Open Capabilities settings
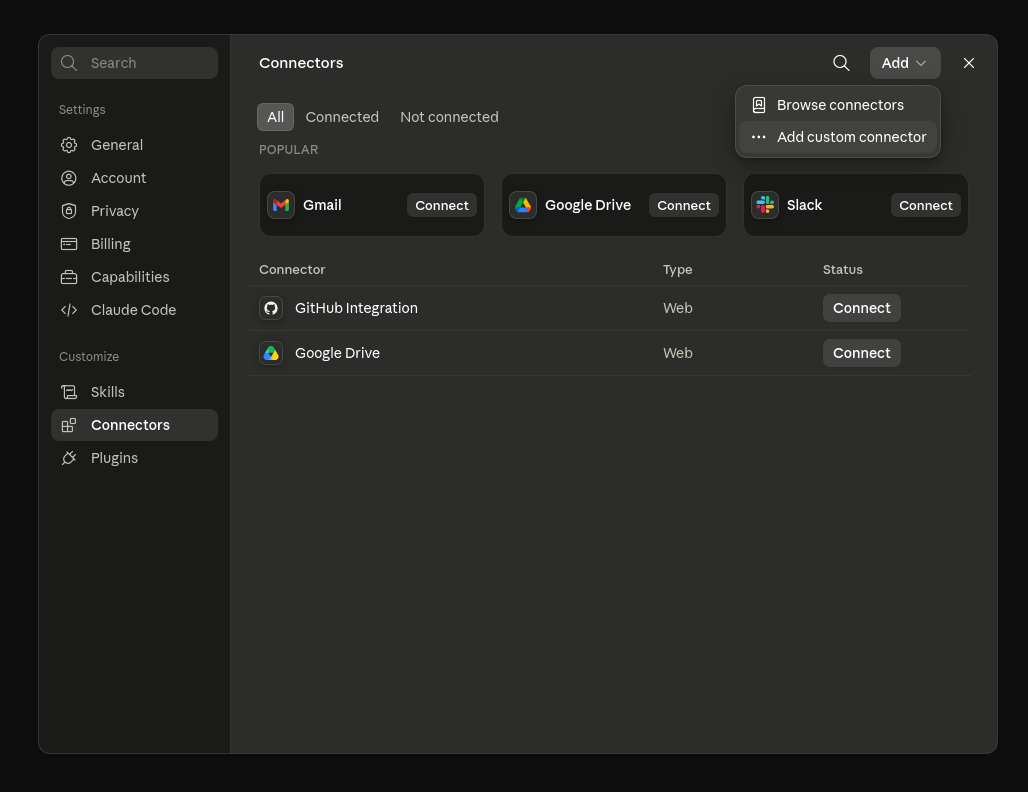The image size is (1028, 792). [x=134, y=277]
